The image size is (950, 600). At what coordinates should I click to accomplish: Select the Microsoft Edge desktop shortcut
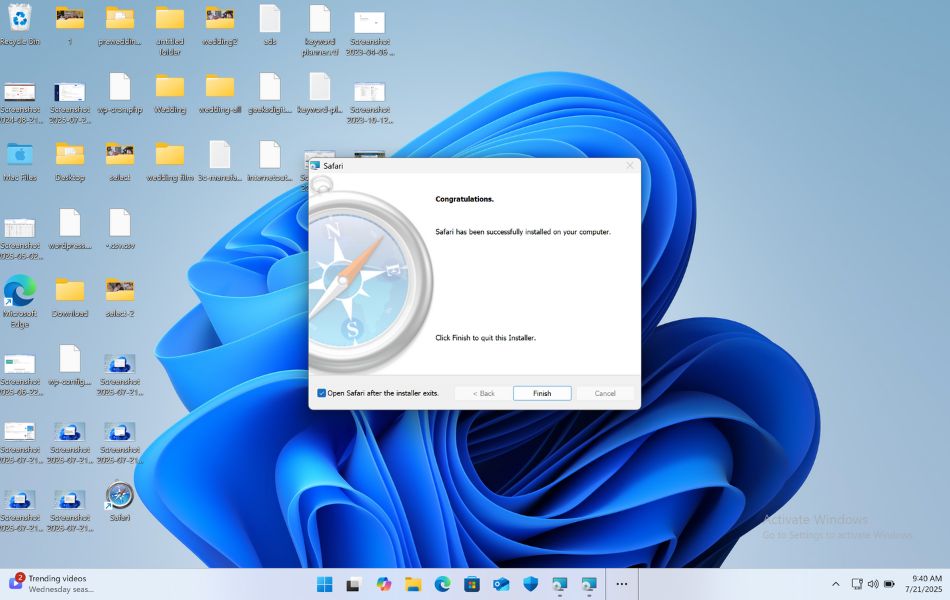tap(19, 291)
